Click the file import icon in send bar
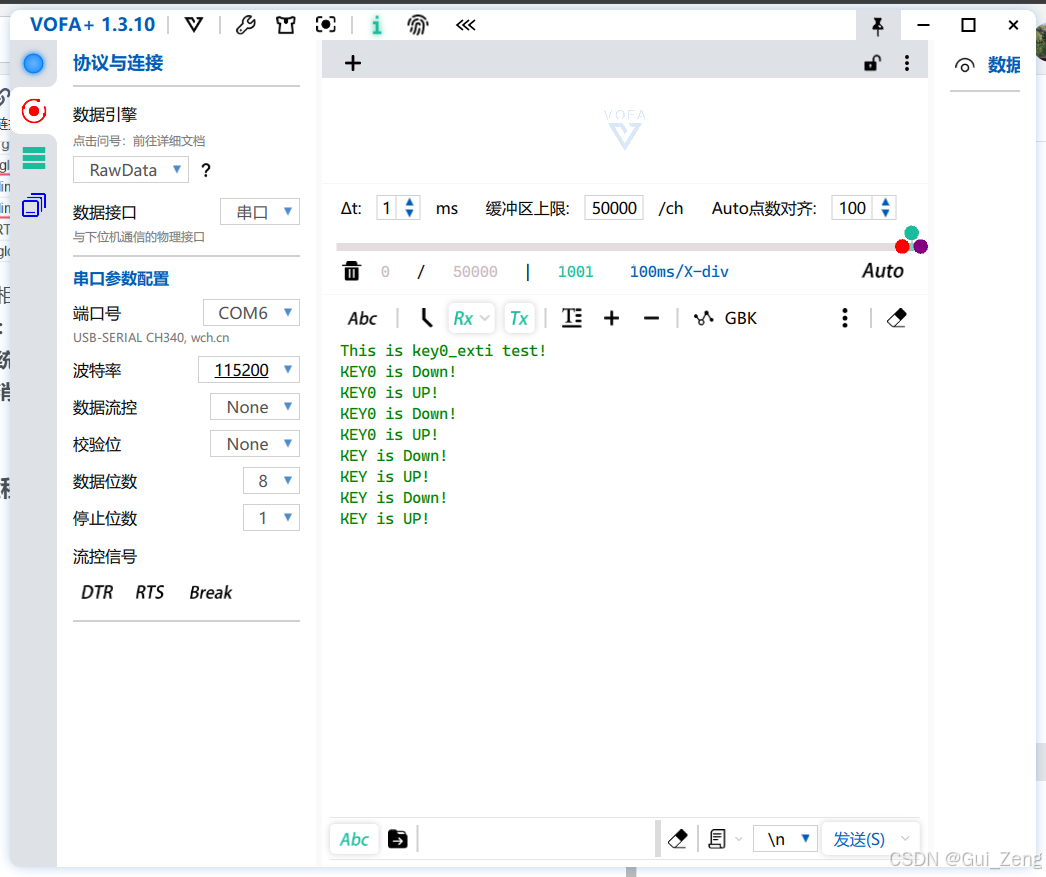The height and width of the screenshot is (877, 1046). pos(398,839)
